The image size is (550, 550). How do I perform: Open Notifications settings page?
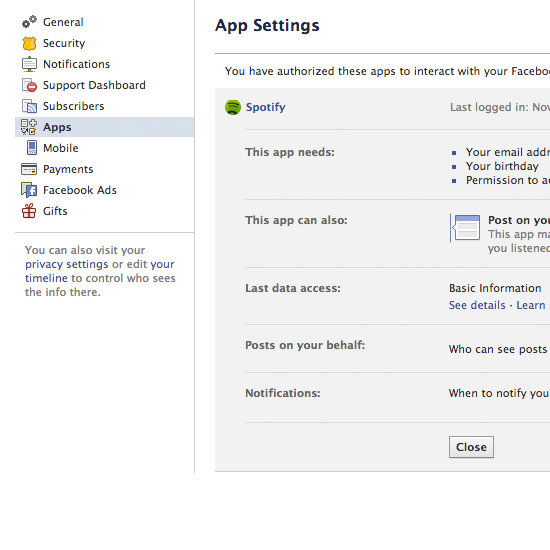pyautogui.click(x=76, y=64)
